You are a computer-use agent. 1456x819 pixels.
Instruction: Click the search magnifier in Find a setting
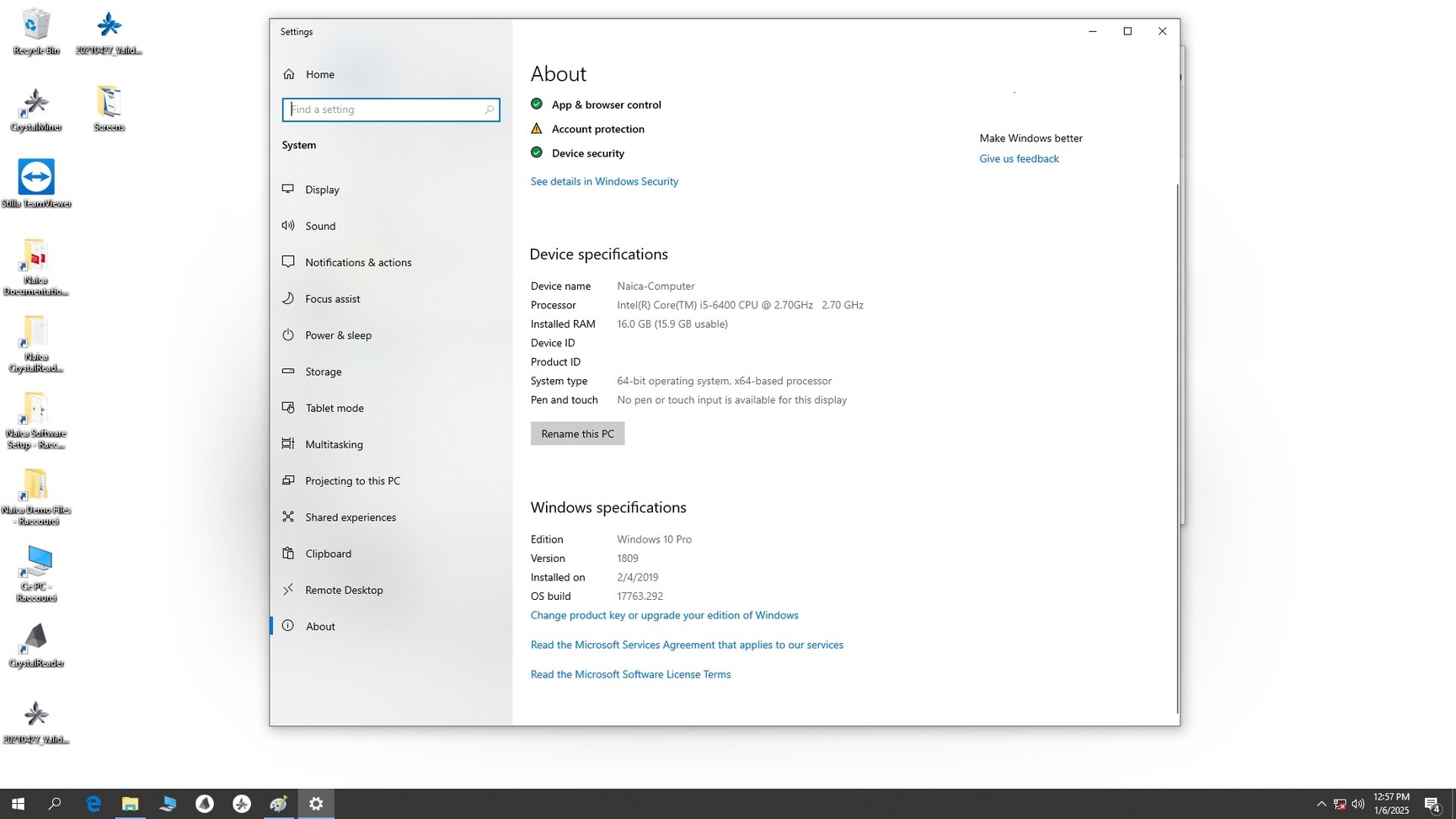tap(489, 110)
